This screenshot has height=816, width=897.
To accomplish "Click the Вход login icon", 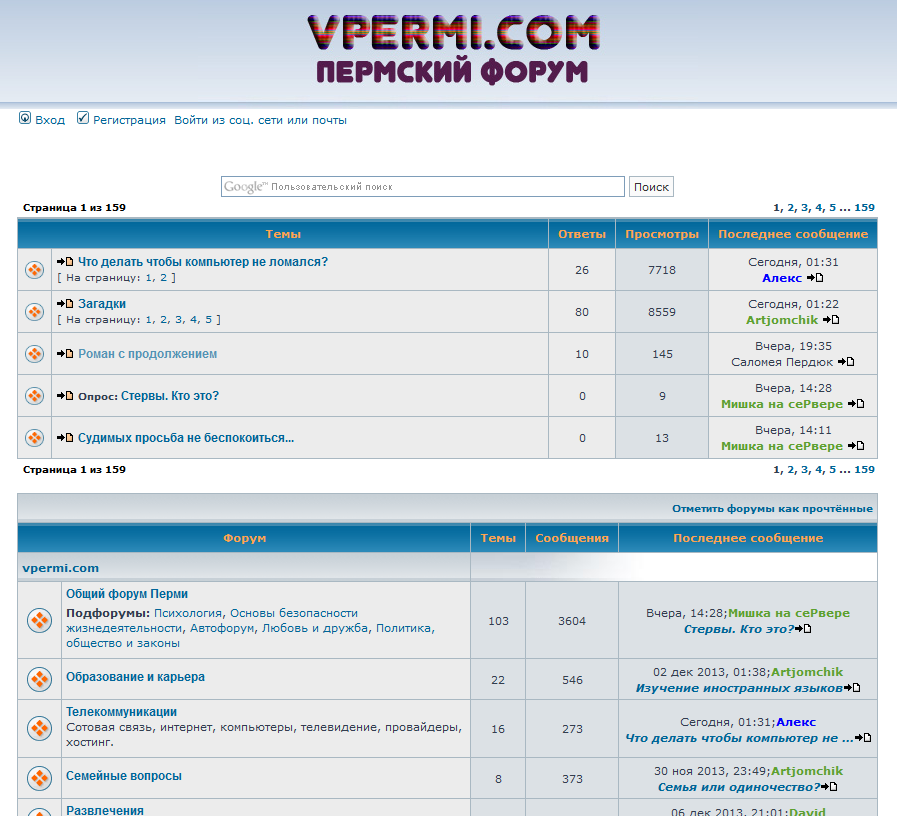I will tap(25, 119).
